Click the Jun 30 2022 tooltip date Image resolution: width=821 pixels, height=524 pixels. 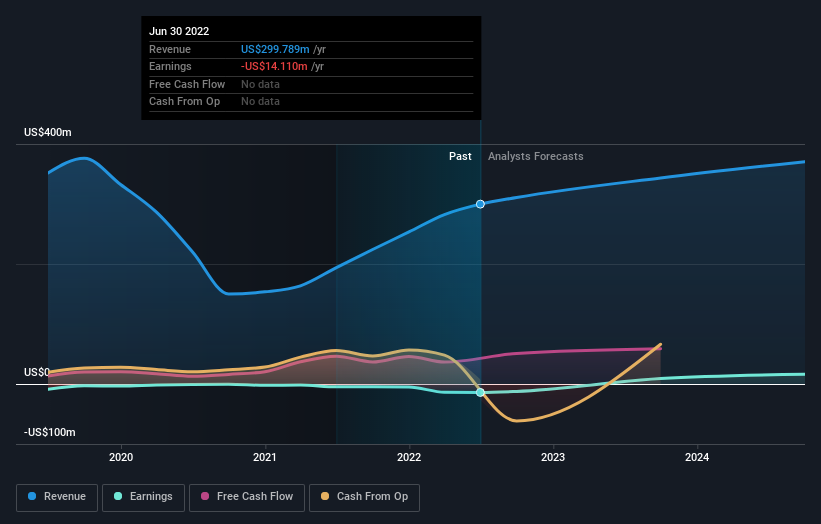[179, 31]
